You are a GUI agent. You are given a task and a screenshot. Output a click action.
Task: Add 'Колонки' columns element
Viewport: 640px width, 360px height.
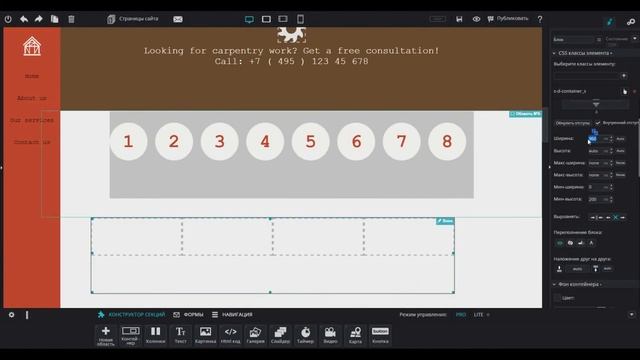click(156, 336)
